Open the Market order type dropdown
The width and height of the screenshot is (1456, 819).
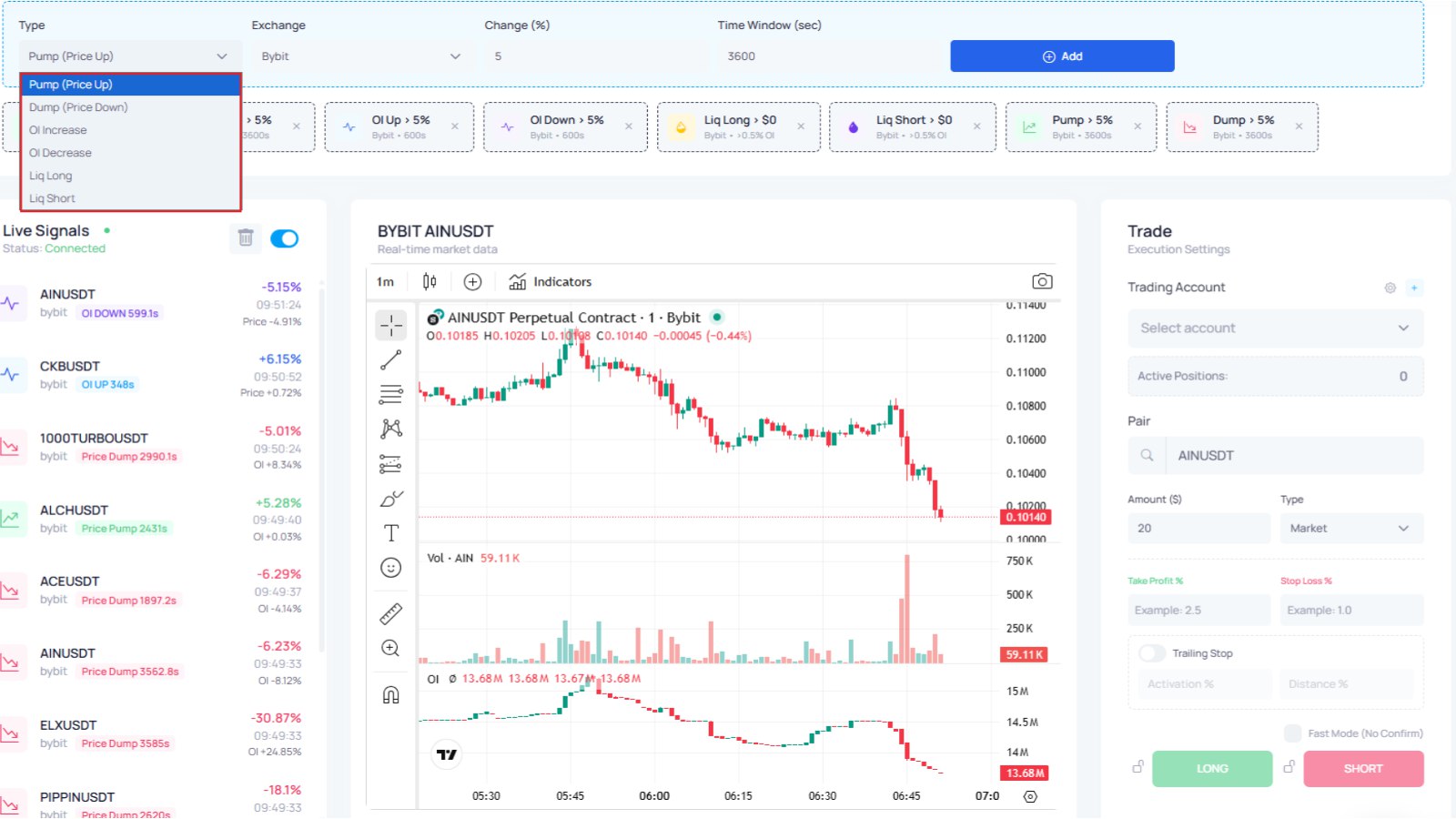[1351, 529]
